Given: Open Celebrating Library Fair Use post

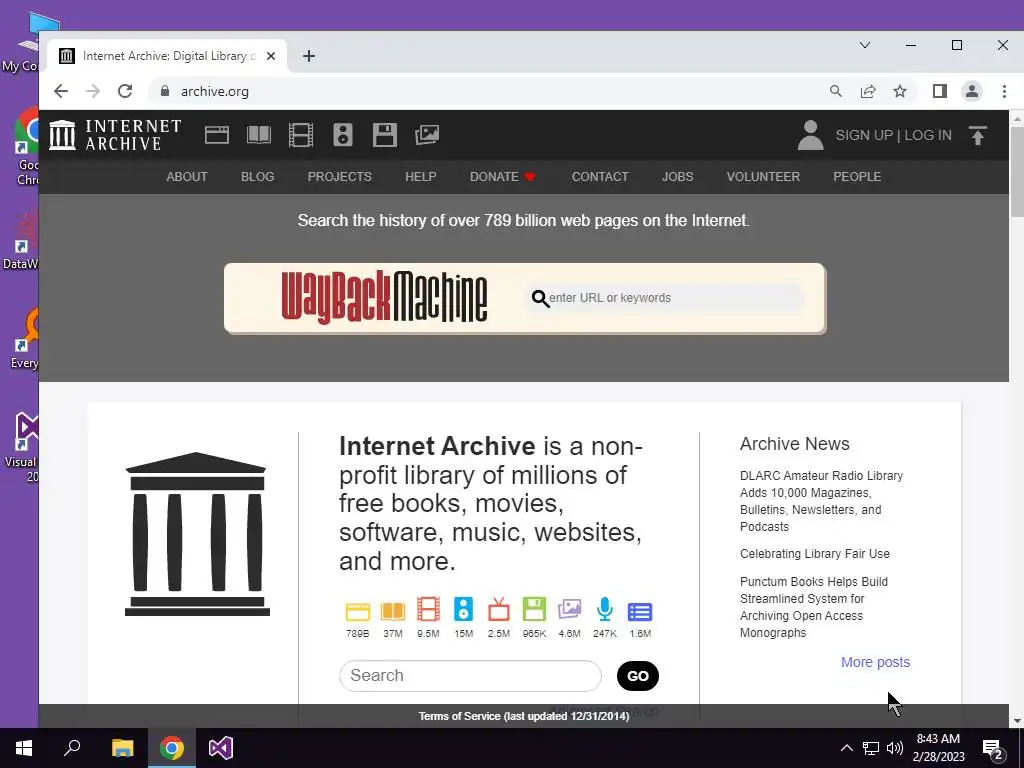Looking at the screenshot, I should coord(815,554).
